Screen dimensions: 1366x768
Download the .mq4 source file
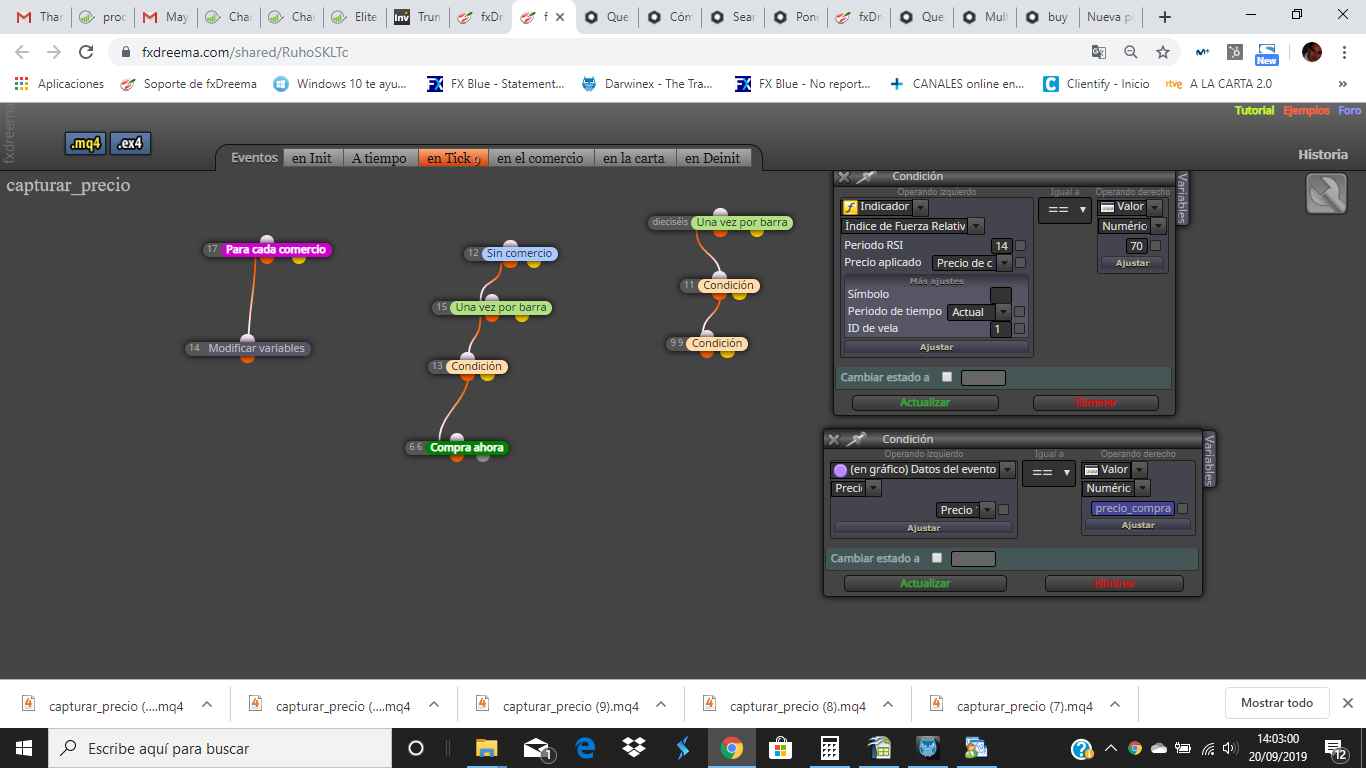coord(86,144)
